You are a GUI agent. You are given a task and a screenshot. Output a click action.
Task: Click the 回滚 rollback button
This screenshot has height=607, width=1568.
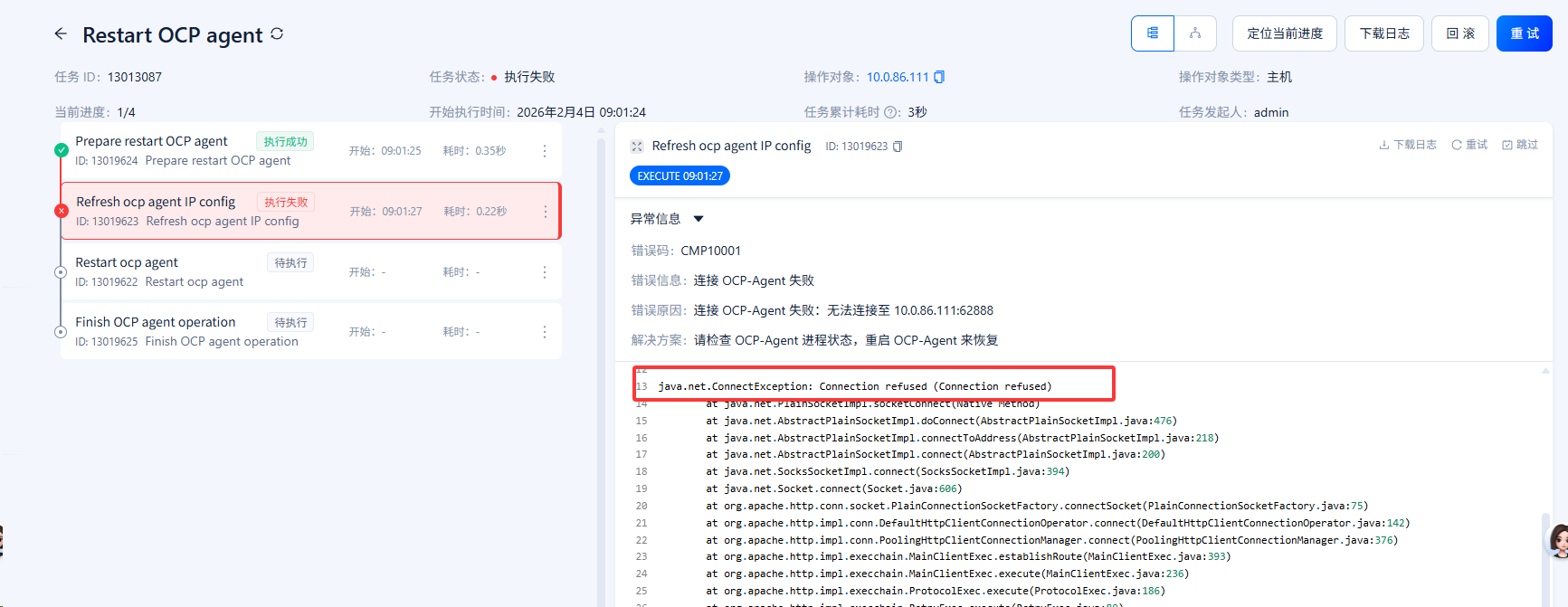click(x=1459, y=33)
